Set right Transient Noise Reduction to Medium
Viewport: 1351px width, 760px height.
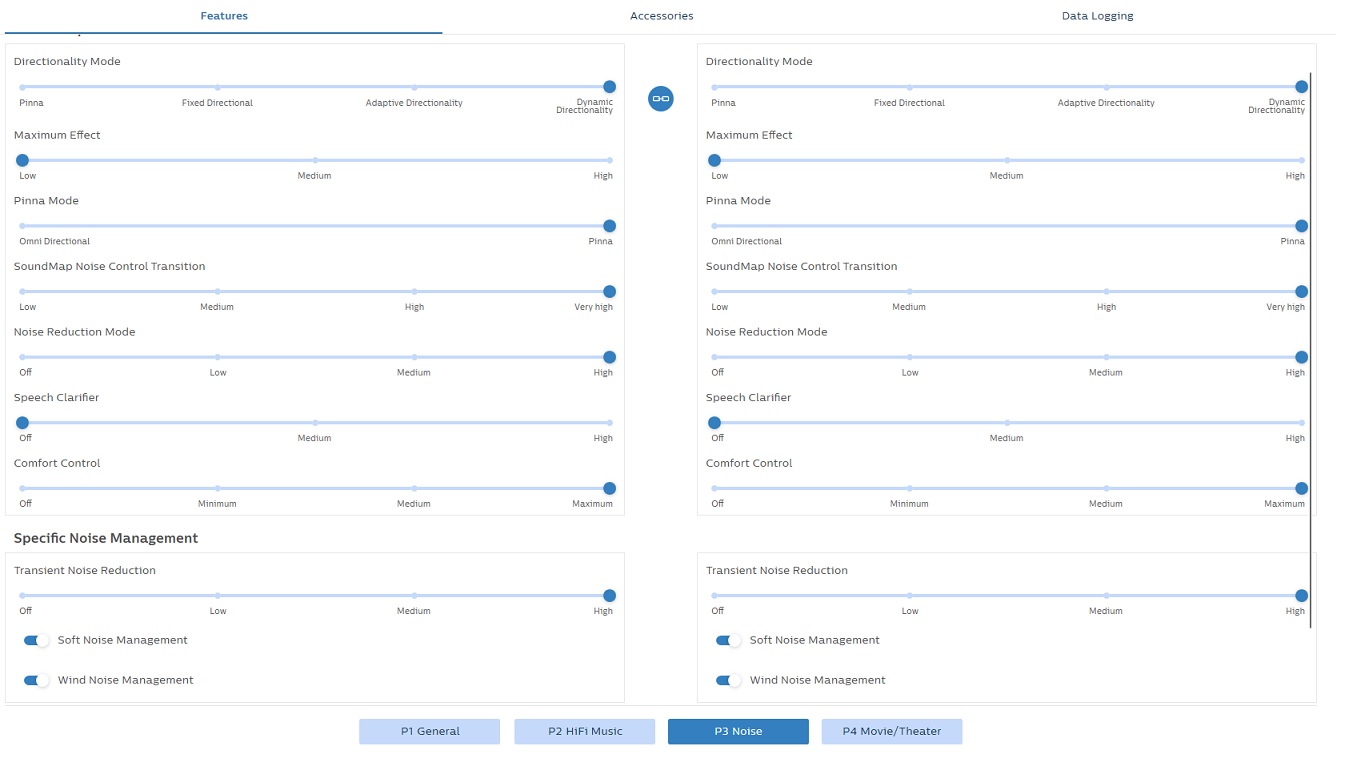point(1106,596)
